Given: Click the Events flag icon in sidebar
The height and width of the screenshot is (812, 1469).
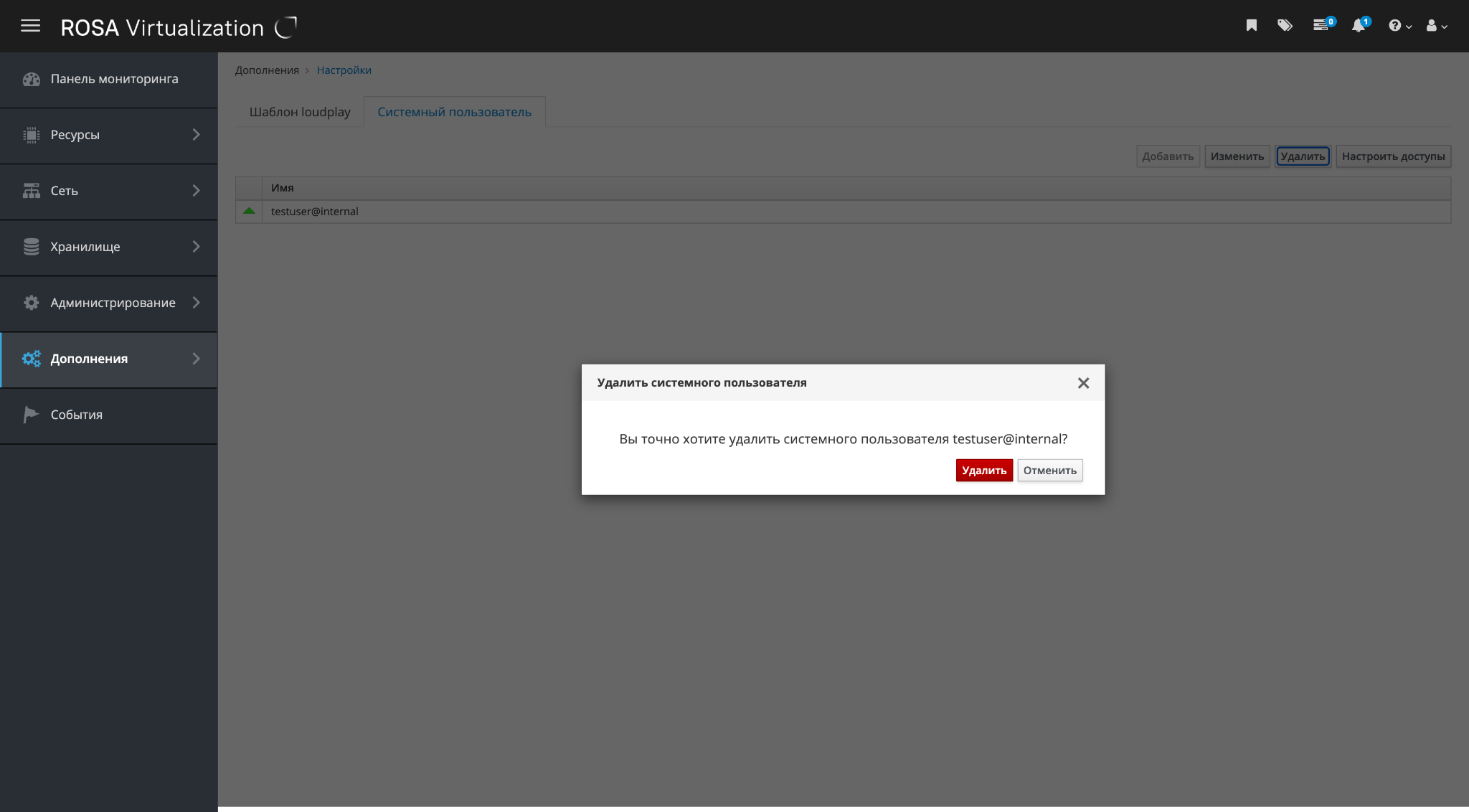Looking at the screenshot, I should tap(31, 415).
